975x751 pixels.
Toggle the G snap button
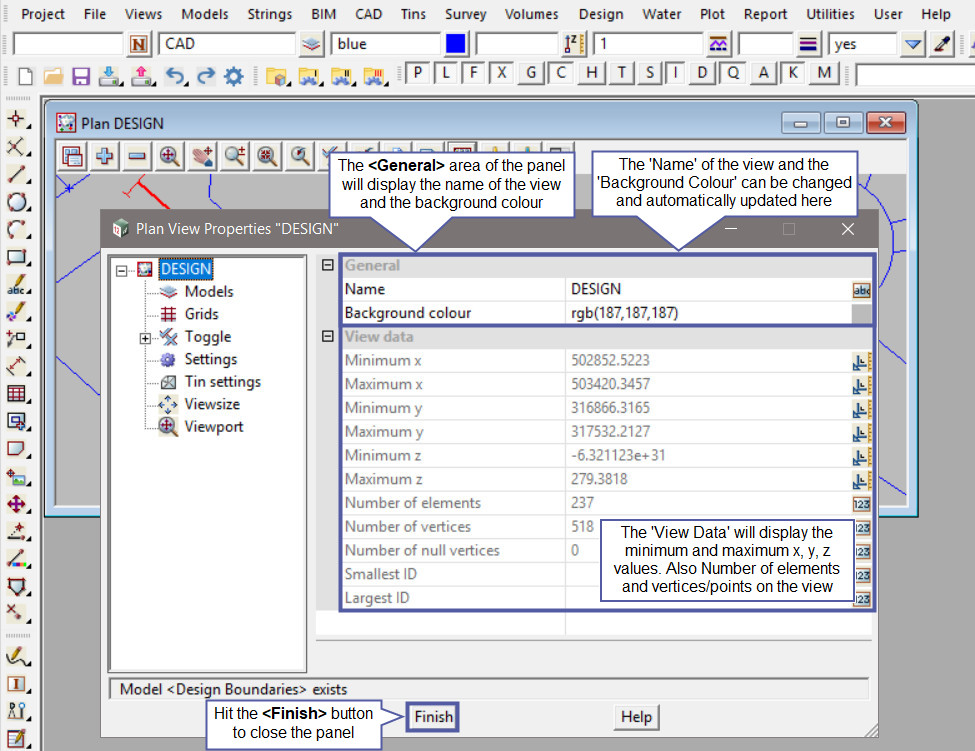click(532, 73)
